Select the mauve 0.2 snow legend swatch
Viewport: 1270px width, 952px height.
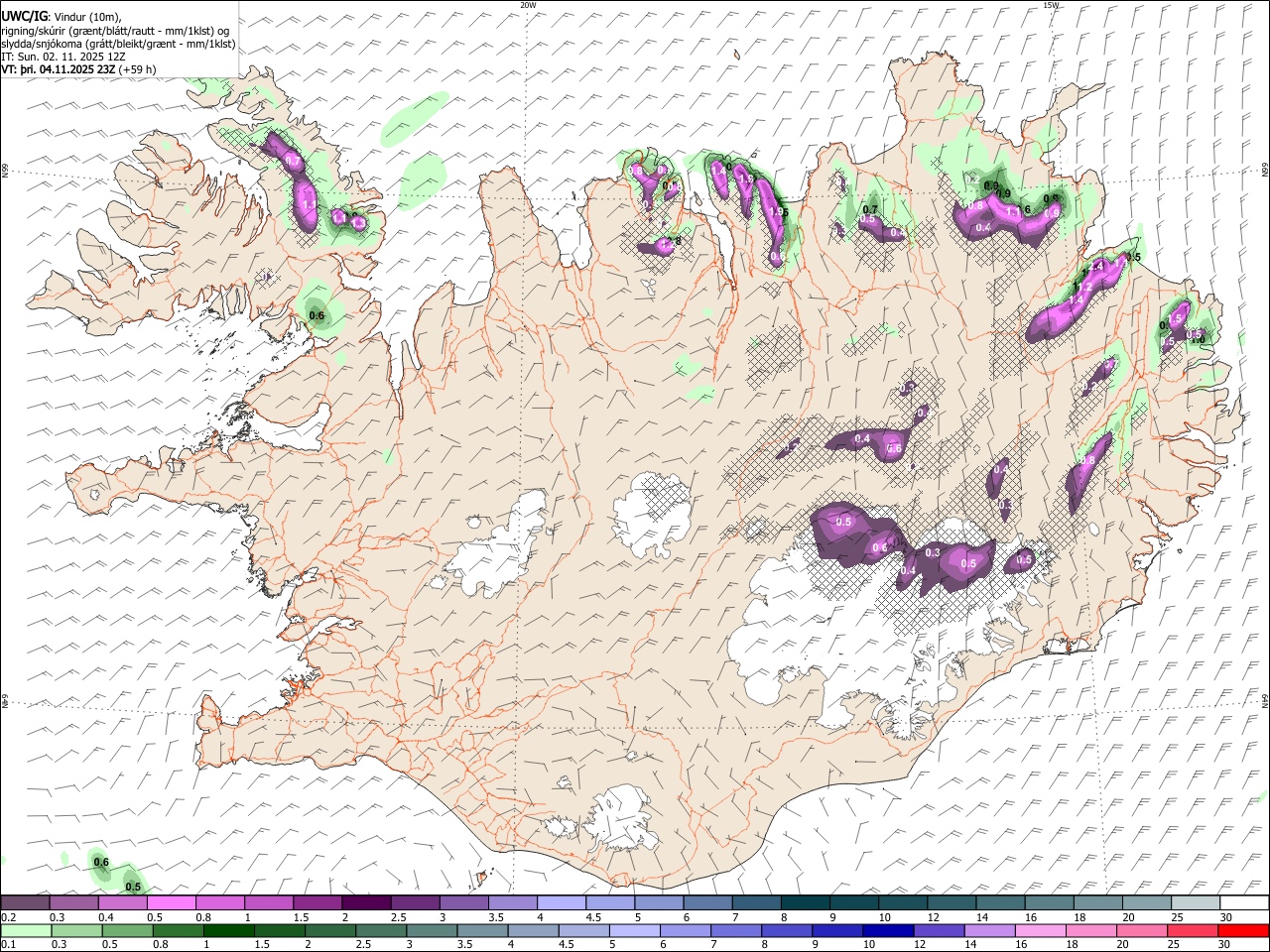[25, 902]
